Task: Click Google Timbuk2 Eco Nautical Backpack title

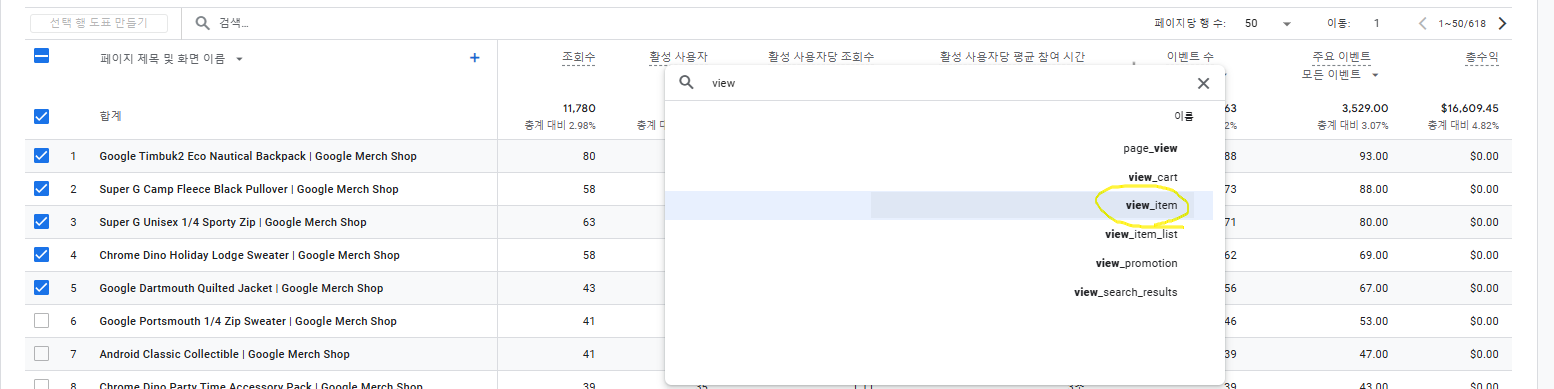Action: 258,156
